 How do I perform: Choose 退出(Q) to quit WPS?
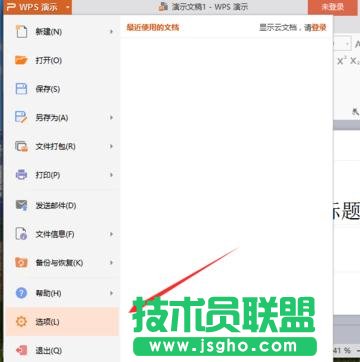pos(62,350)
